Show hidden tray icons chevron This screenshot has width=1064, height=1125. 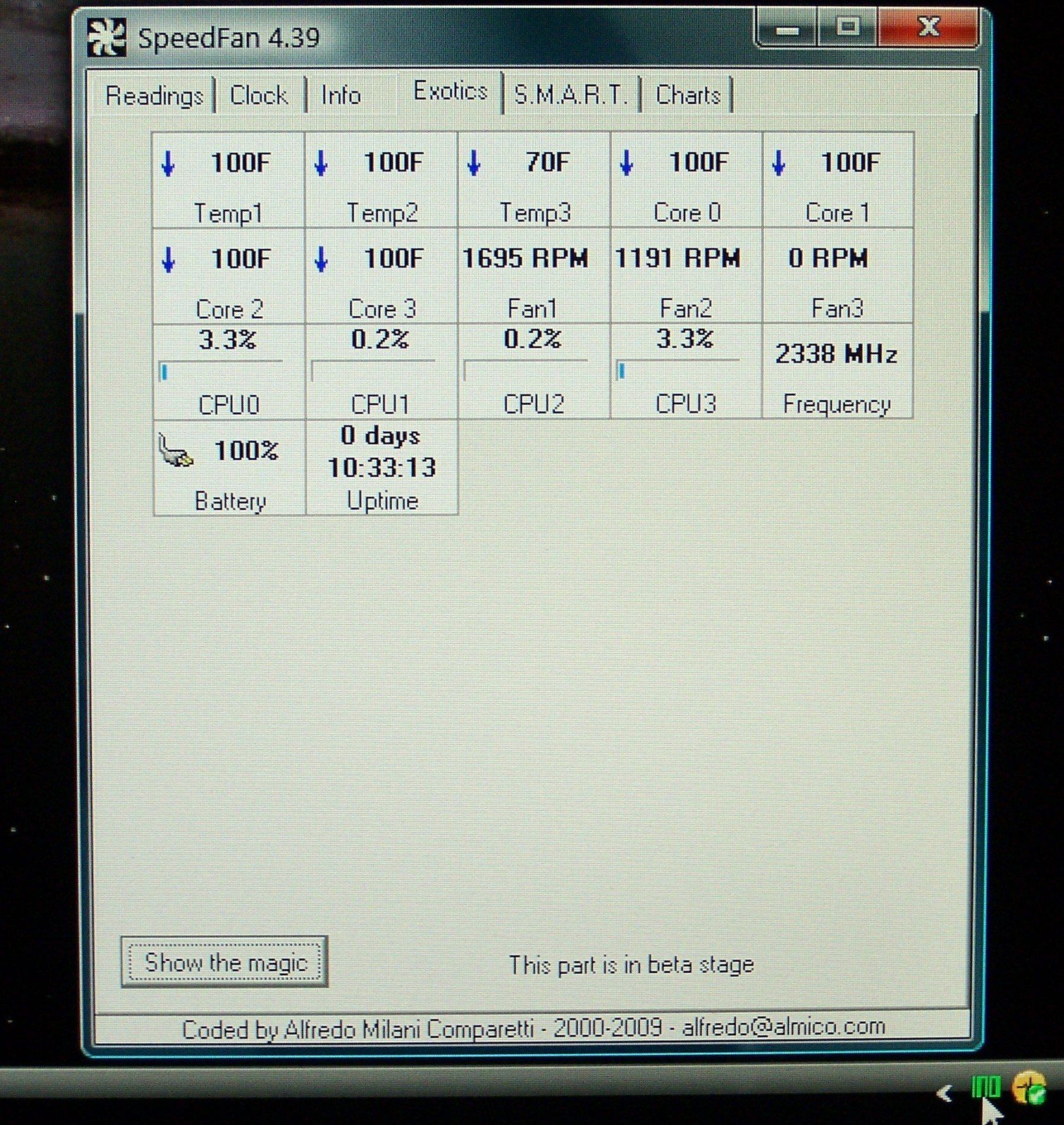pos(944,1093)
